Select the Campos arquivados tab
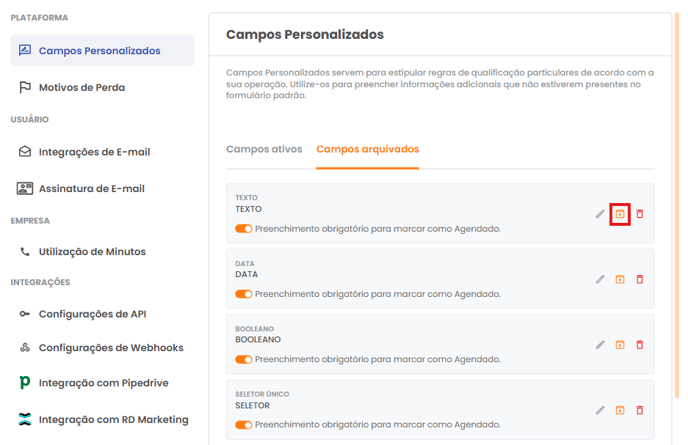The image size is (688, 445). (x=367, y=149)
